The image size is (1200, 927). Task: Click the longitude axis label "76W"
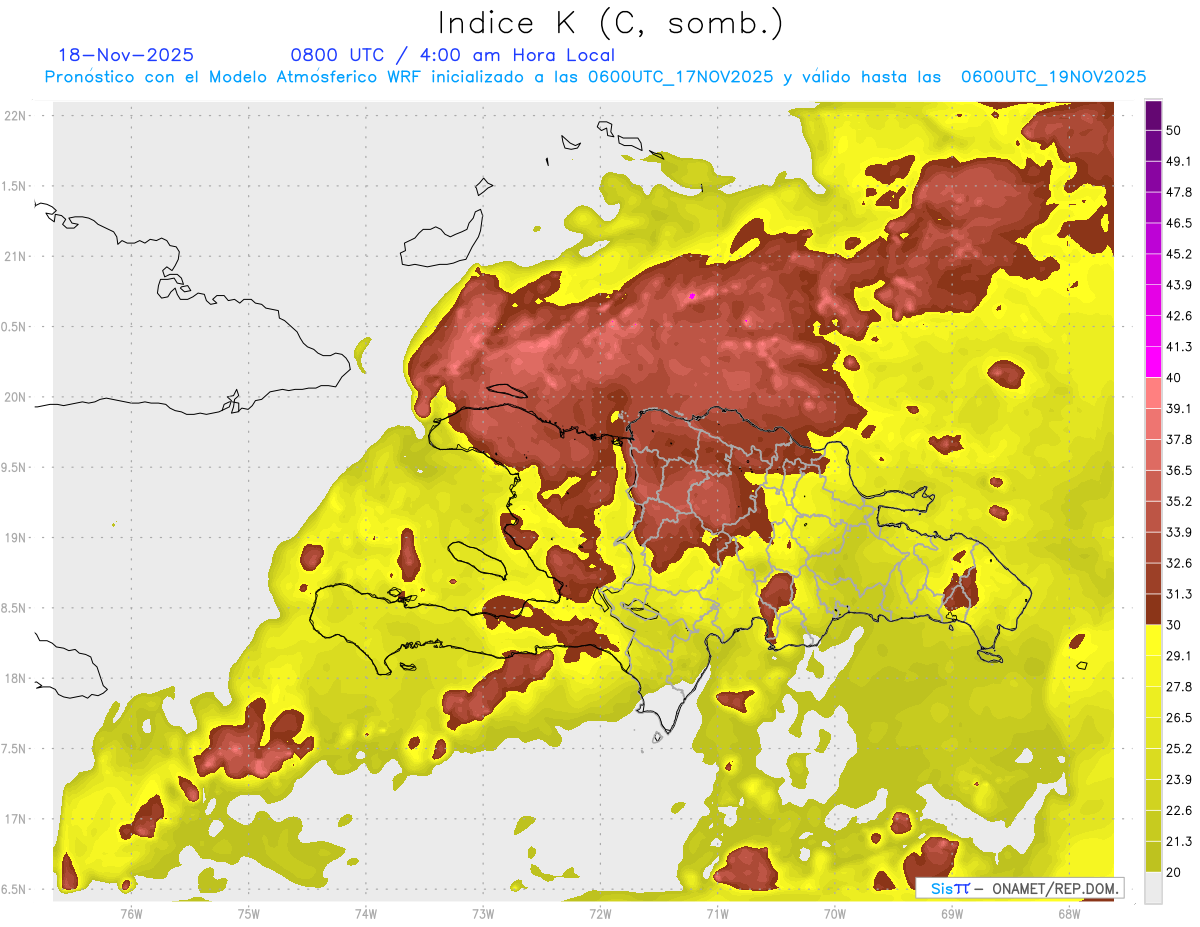coord(131,914)
